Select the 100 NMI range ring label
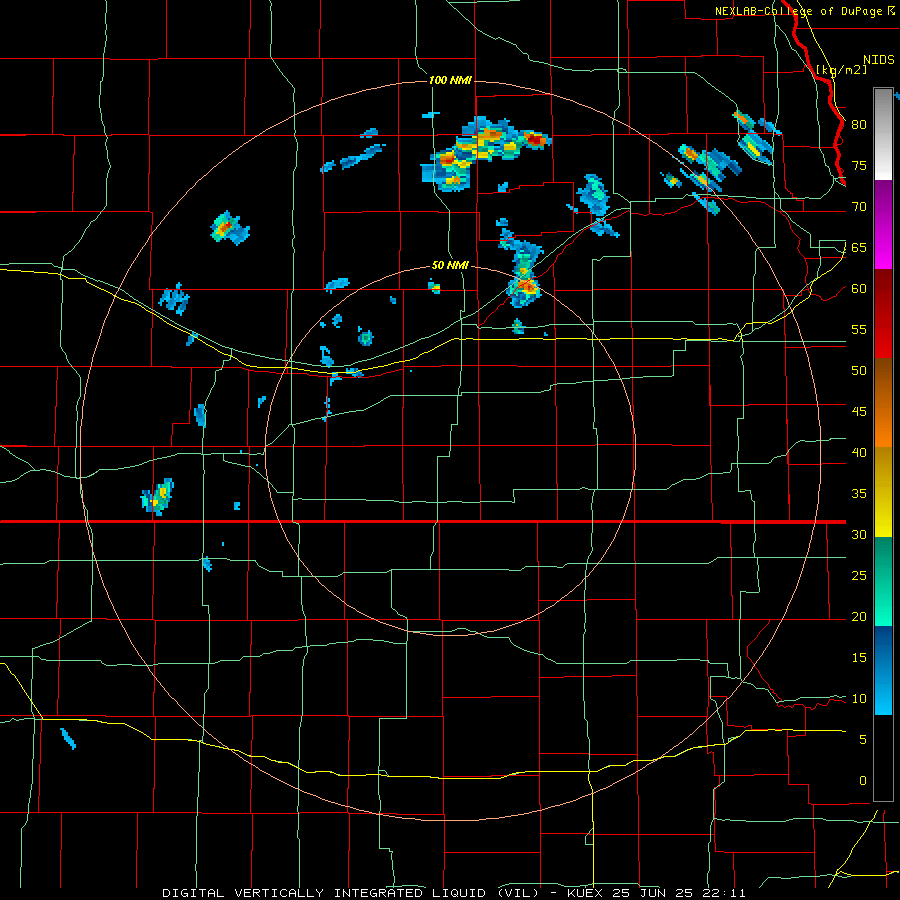The width and height of the screenshot is (900, 900). [x=450, y=80]
